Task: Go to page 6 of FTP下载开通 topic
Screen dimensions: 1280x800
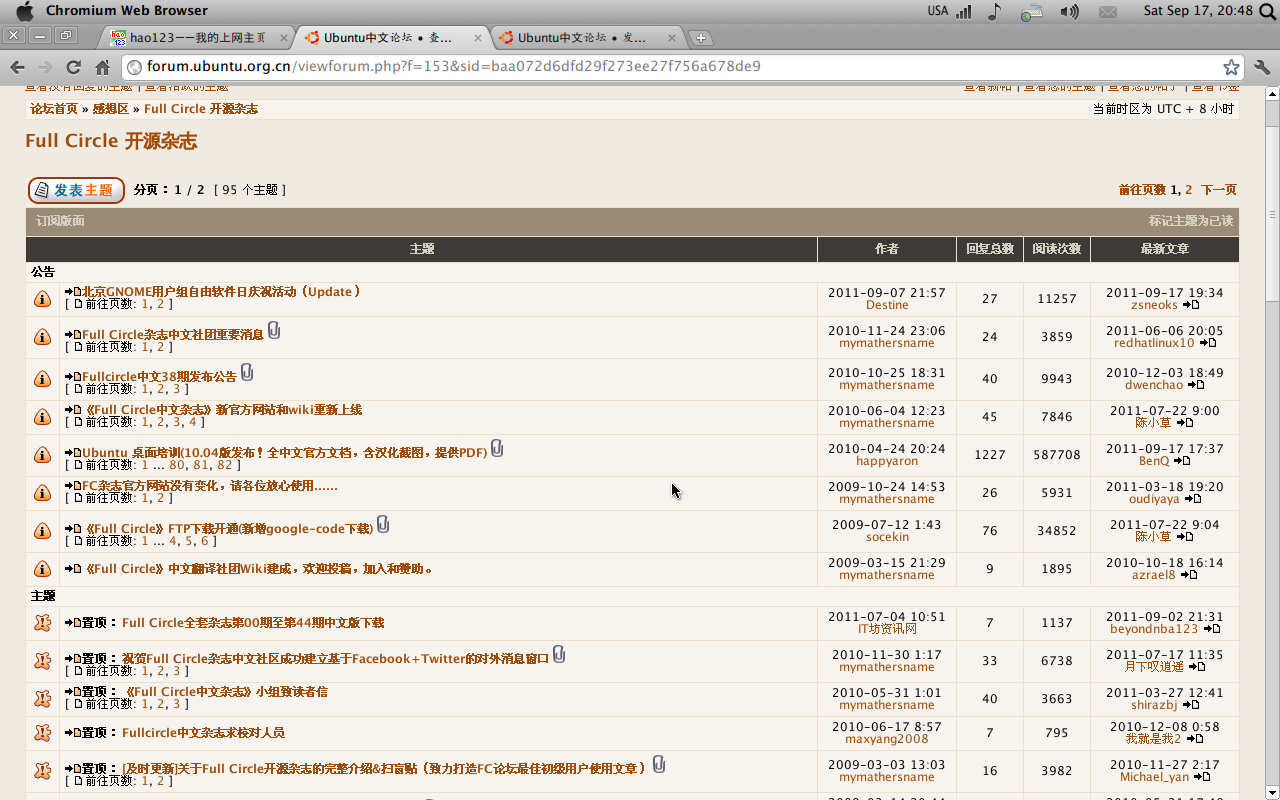Action: coord(205,541)
